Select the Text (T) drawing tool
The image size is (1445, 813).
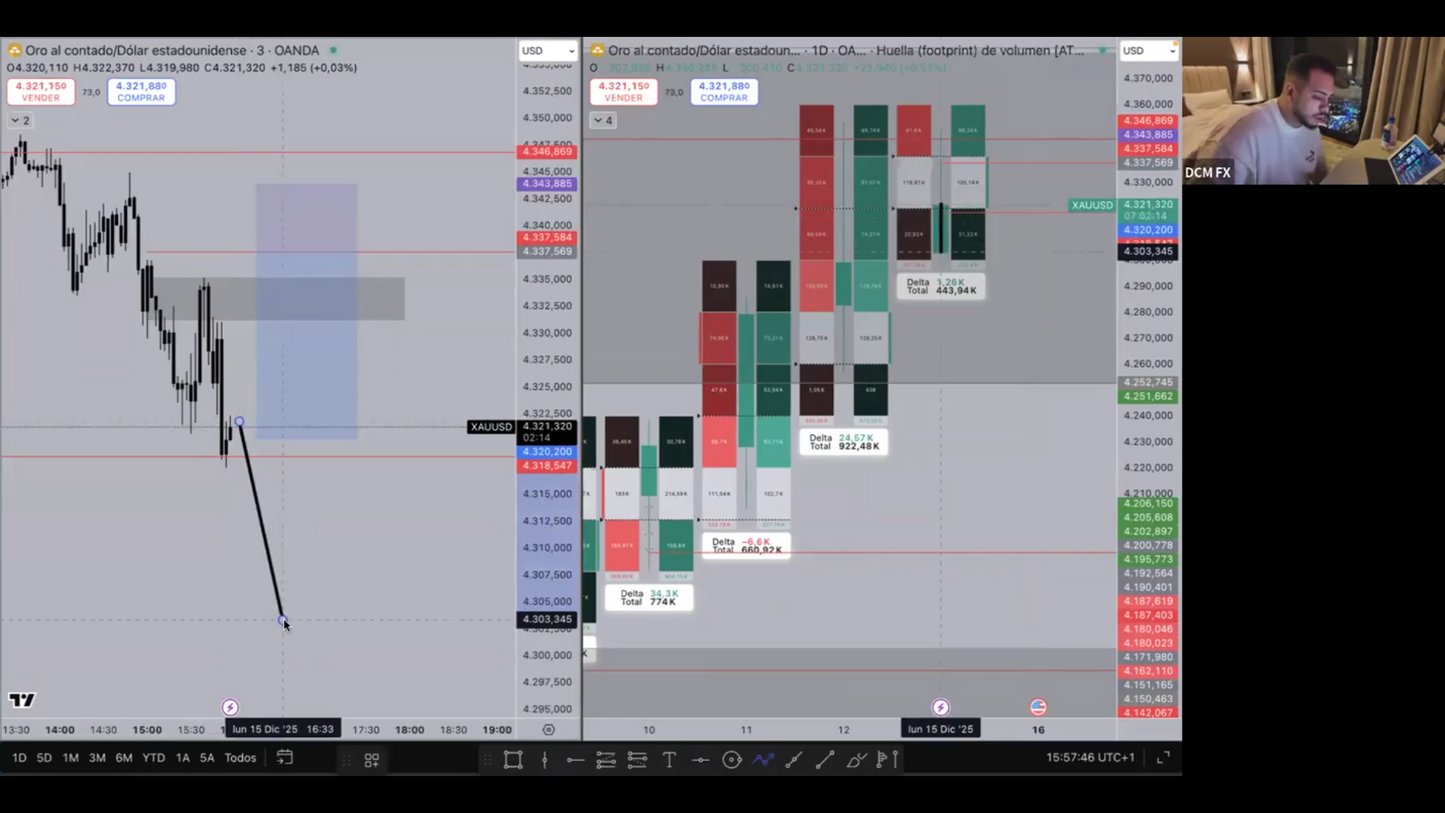[669, 760]
